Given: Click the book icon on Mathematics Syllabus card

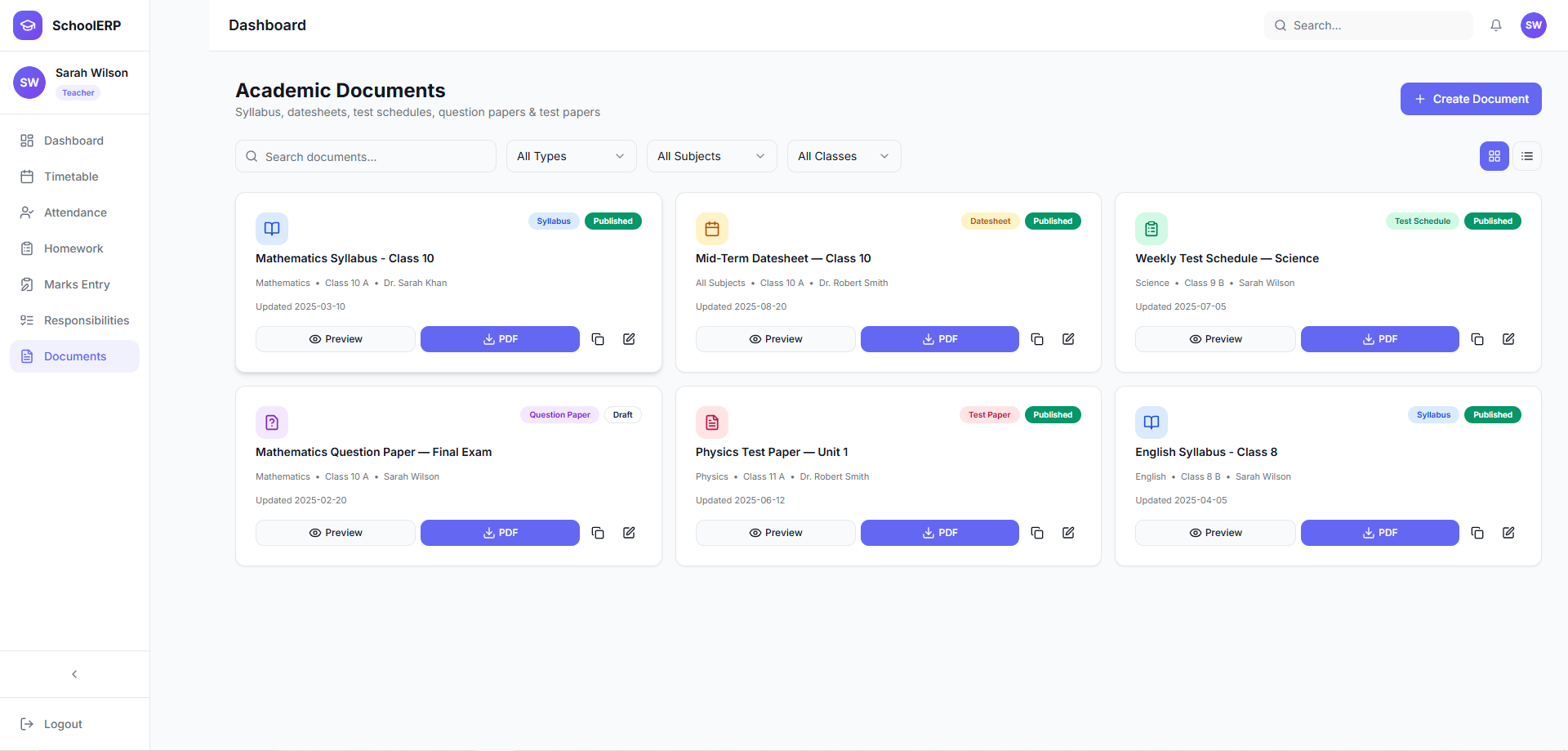Looking at the screenshot, I should point(272,229).
